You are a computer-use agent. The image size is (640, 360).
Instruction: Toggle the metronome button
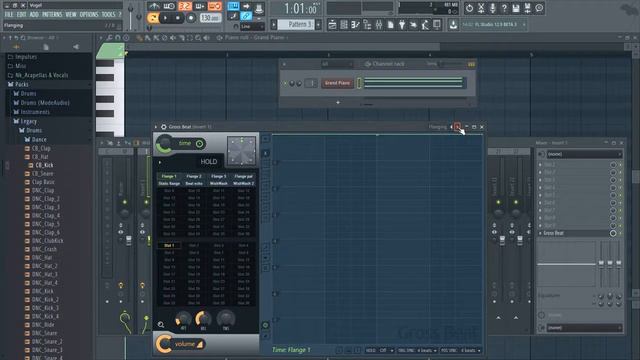point(154,6)
